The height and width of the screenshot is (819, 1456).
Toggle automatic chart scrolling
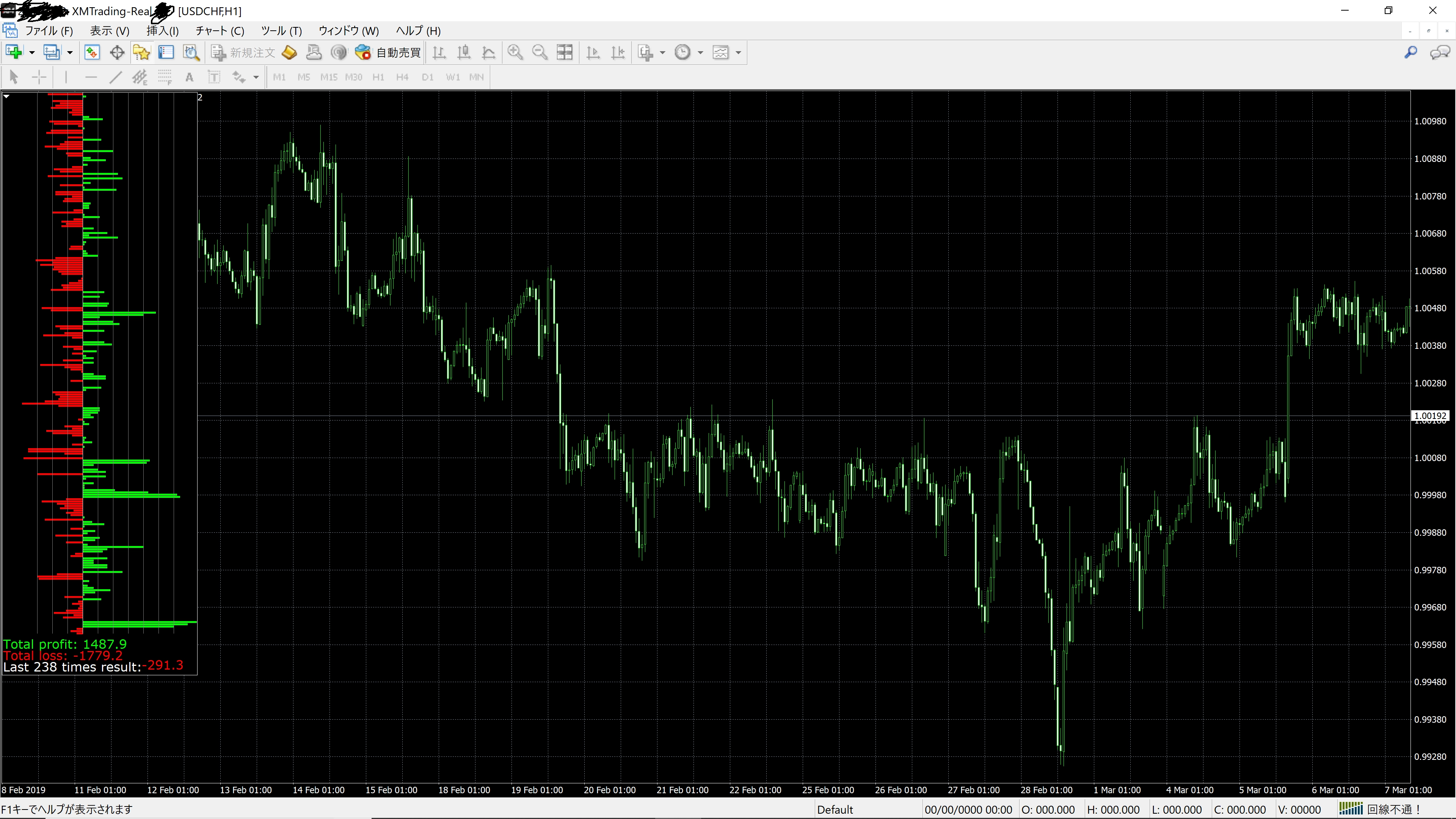[593, 52]
